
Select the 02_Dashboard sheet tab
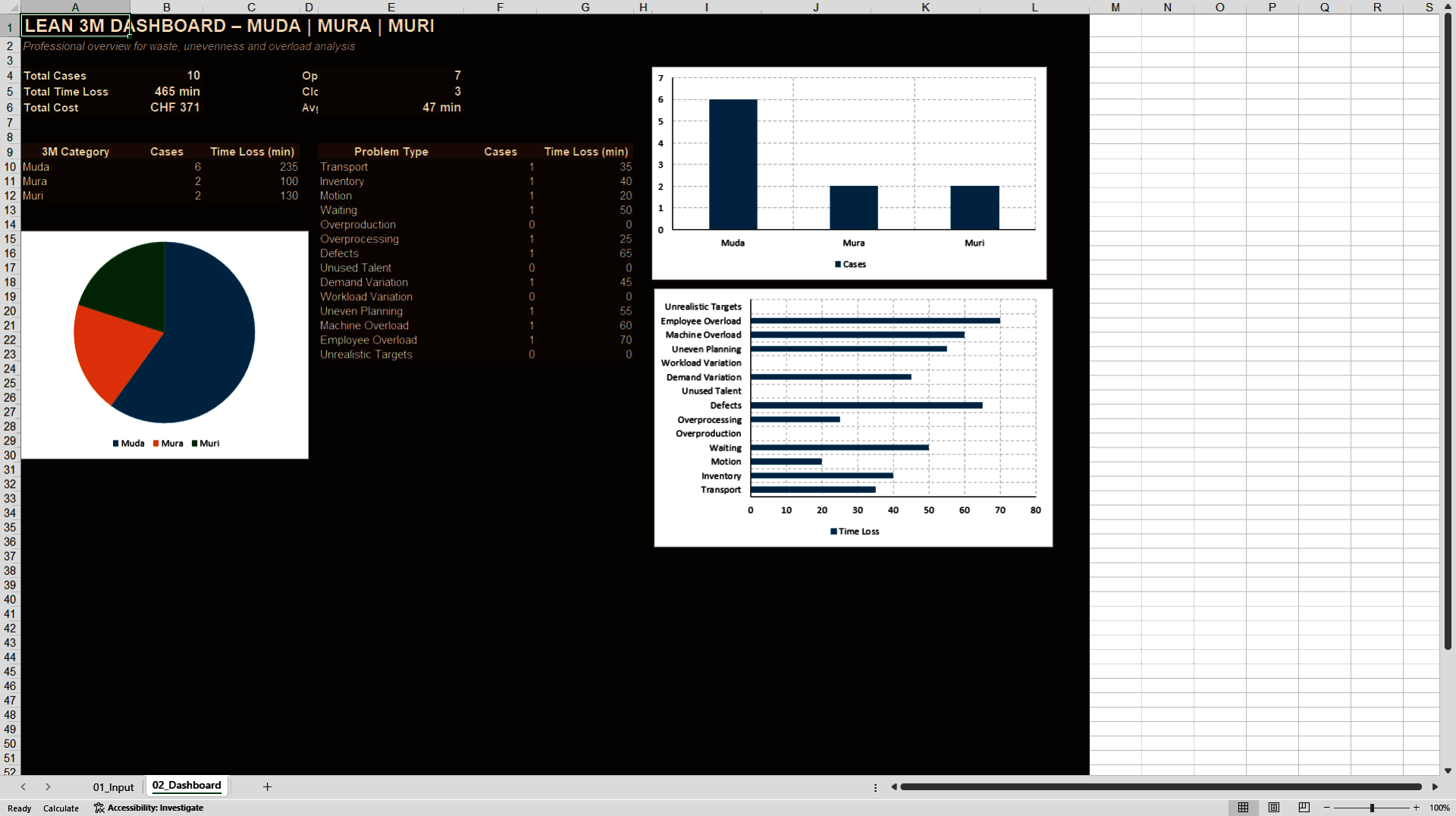point(187,786)
